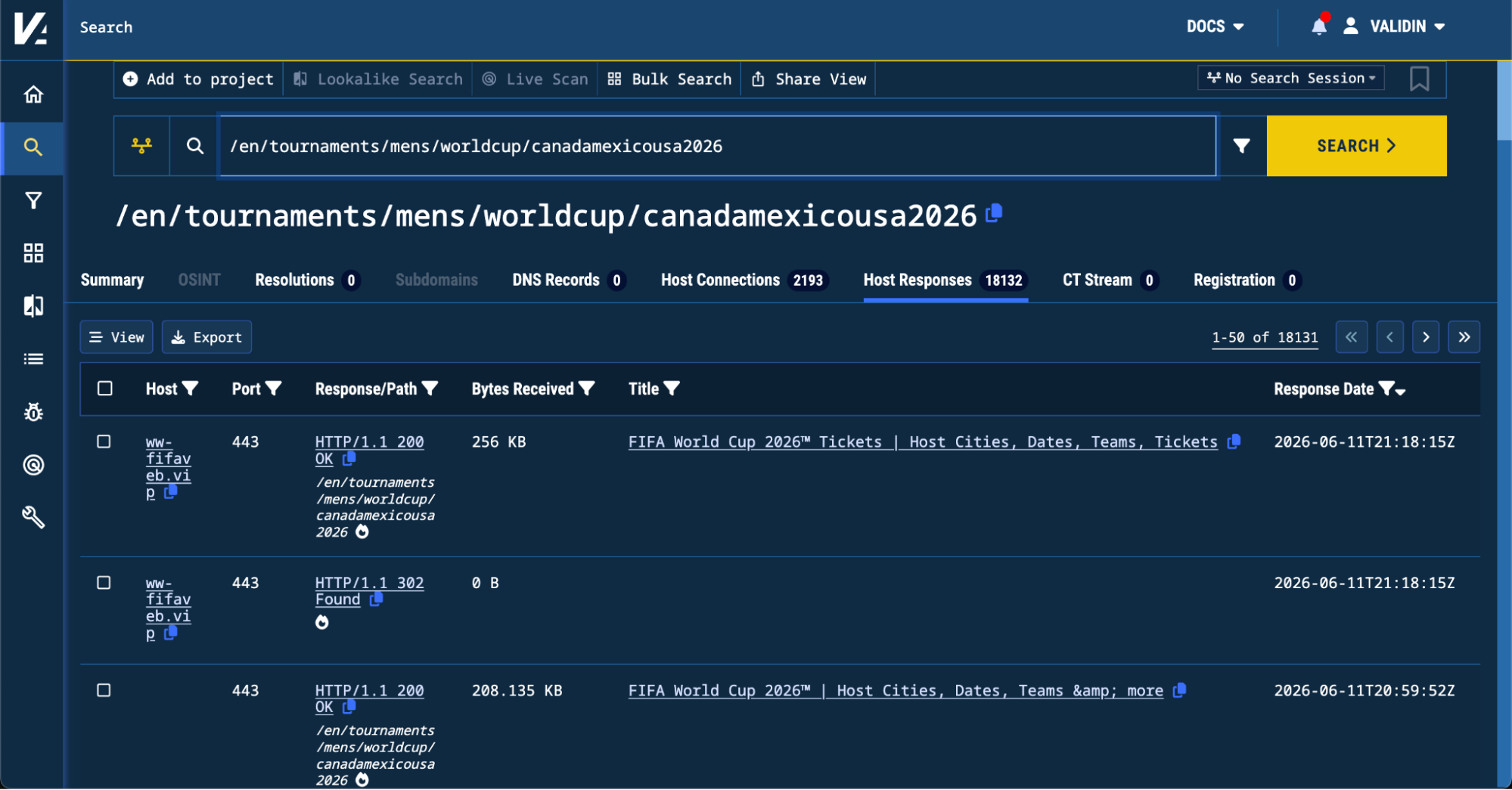Filter by Title column
This screenshot has height=790, width=1512.
672,389
